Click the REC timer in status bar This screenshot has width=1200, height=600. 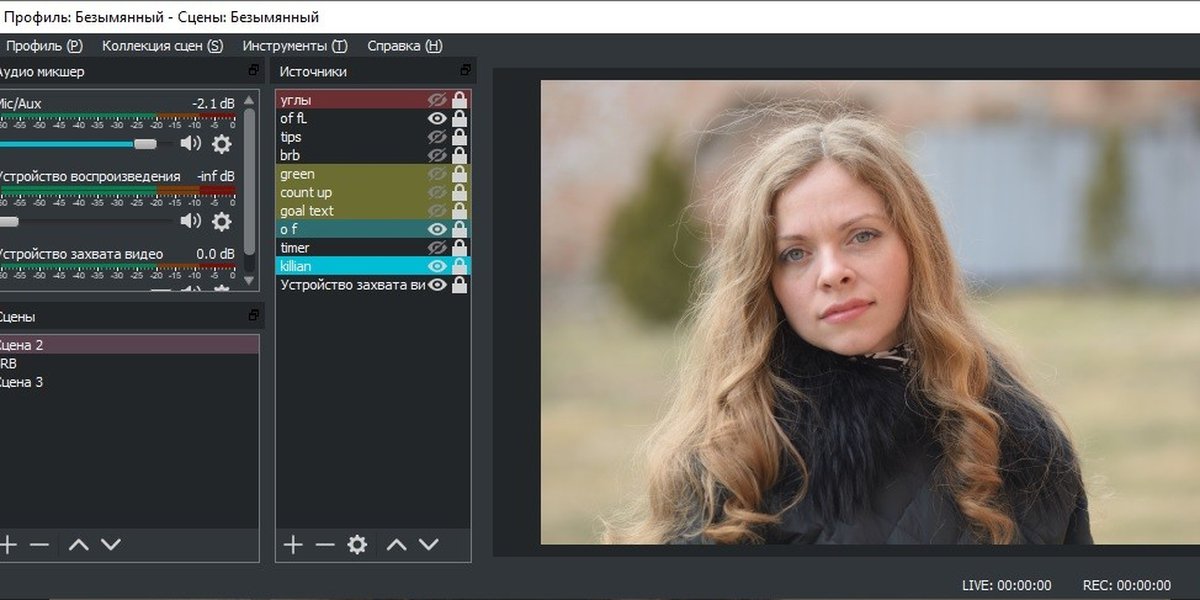click(1126, 585)
